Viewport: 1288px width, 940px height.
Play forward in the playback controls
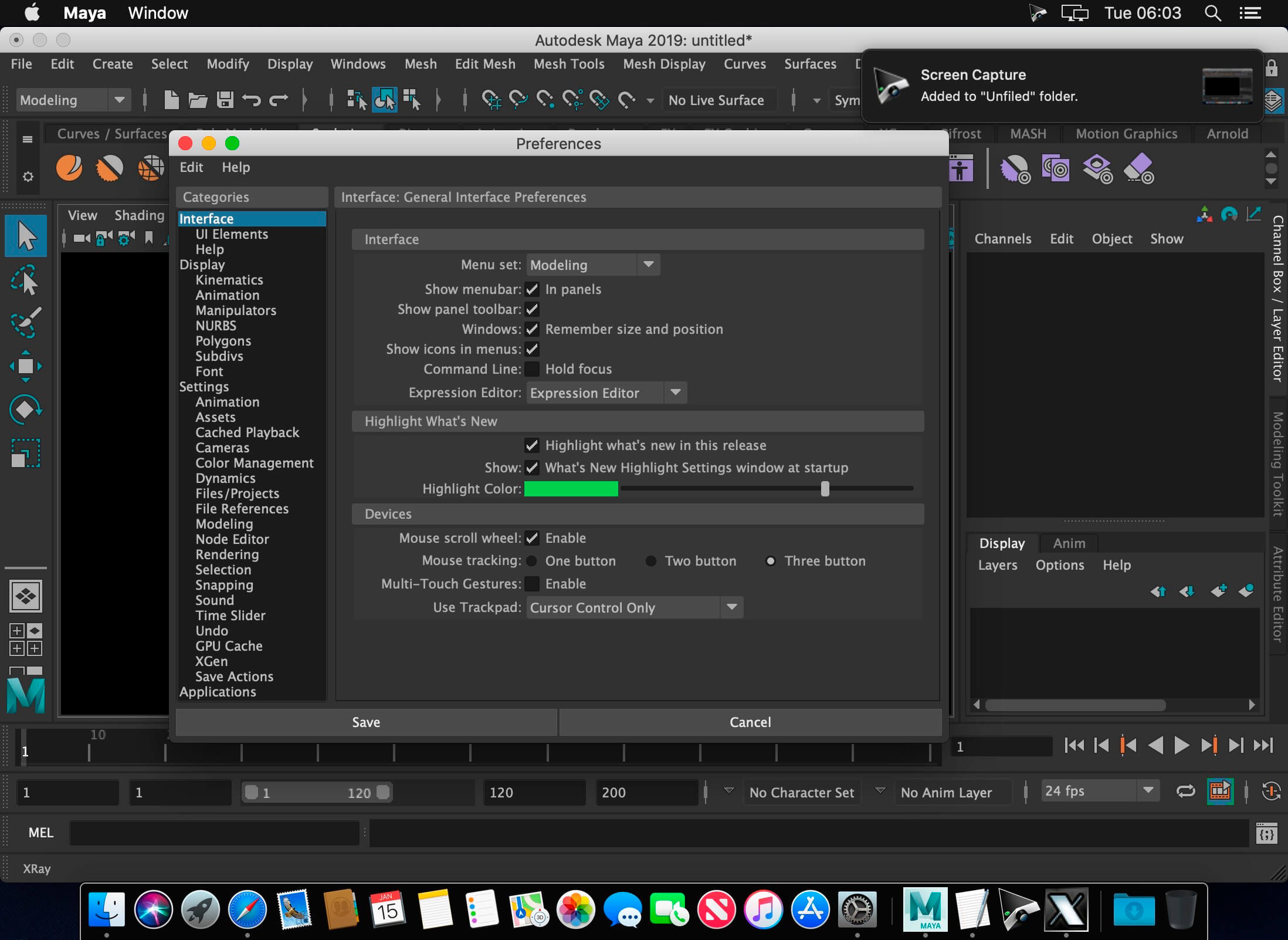[1182, 745]
